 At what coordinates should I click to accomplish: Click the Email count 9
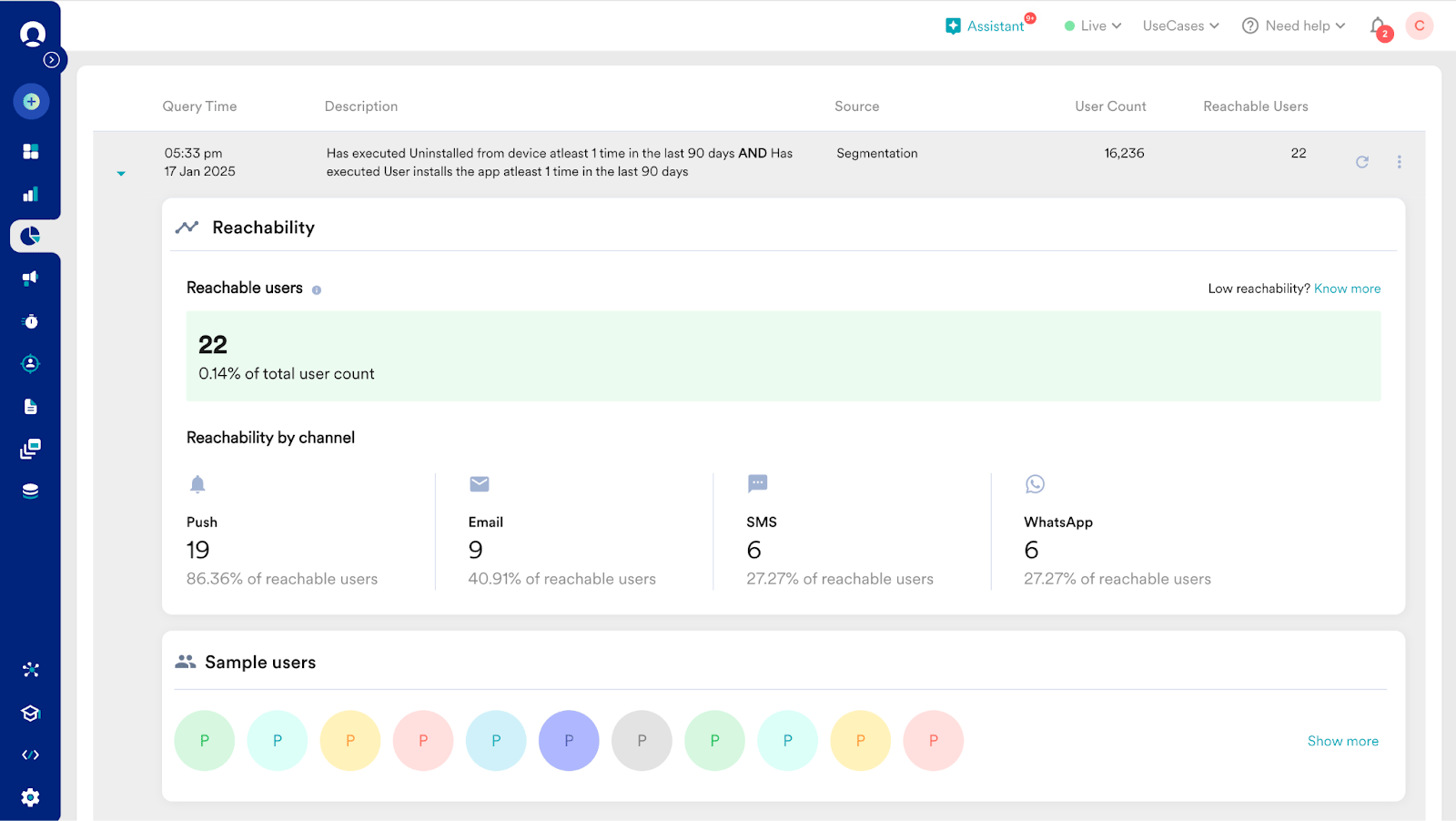click(475, 550)
